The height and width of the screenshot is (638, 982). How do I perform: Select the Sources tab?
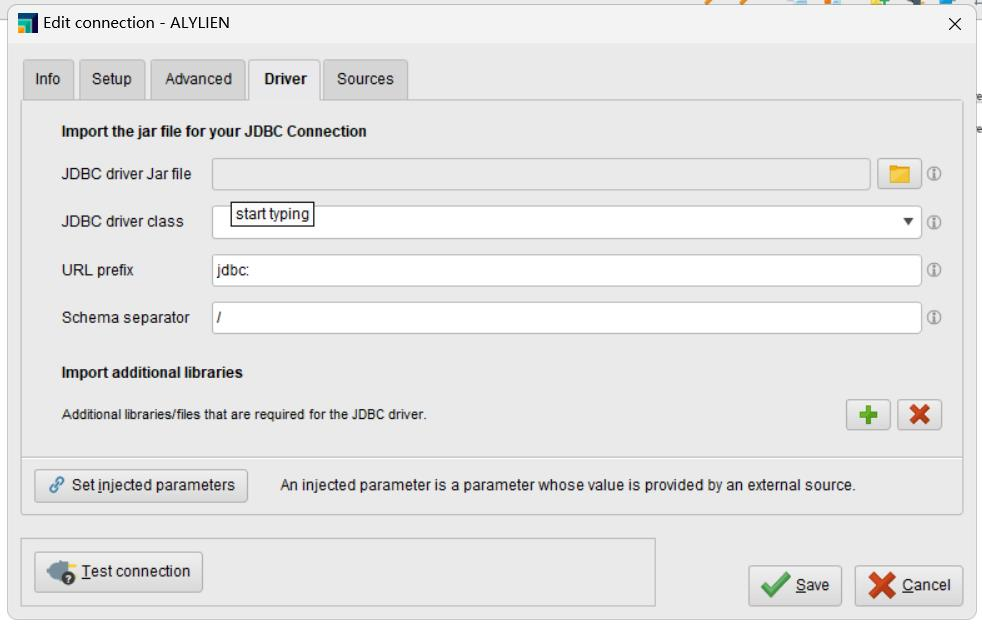[x=365, y=80]
